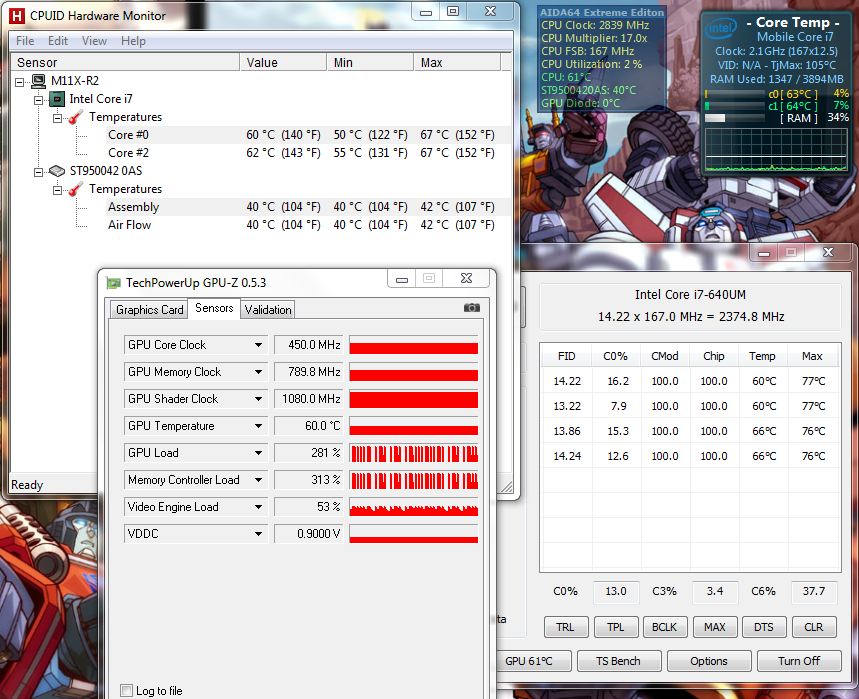Click the GPU 61°C button
This screenshot has height=699, width=859.
coord(532,661)
